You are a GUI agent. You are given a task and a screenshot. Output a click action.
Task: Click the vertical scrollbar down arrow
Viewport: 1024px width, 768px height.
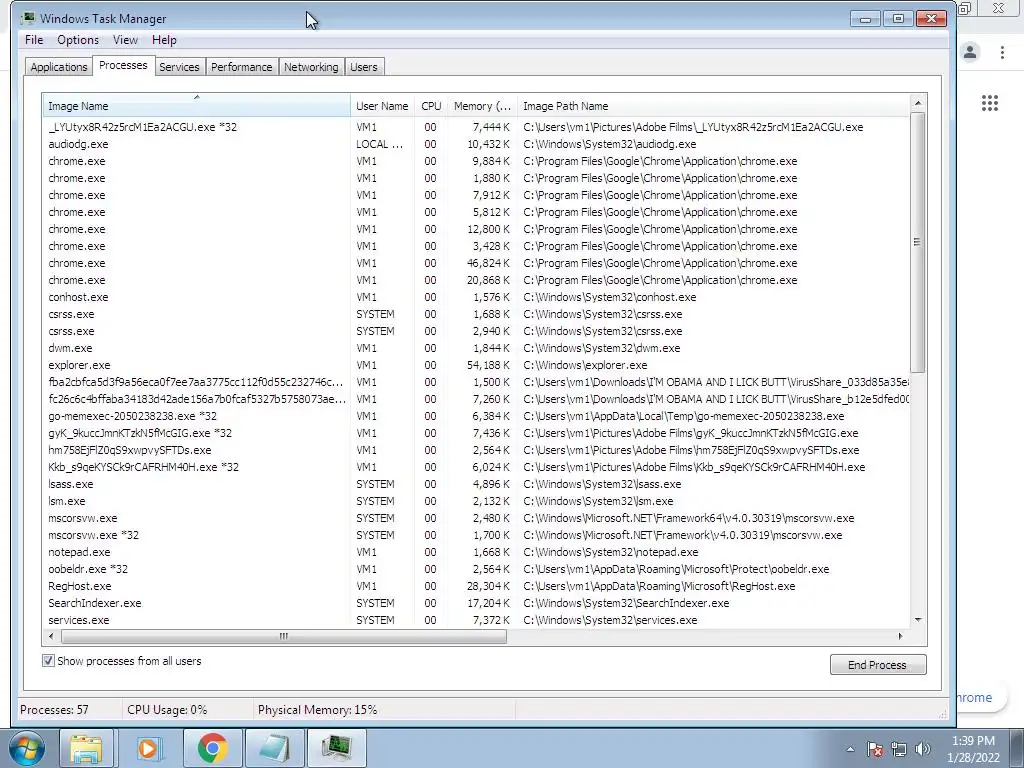pos(918,620)
